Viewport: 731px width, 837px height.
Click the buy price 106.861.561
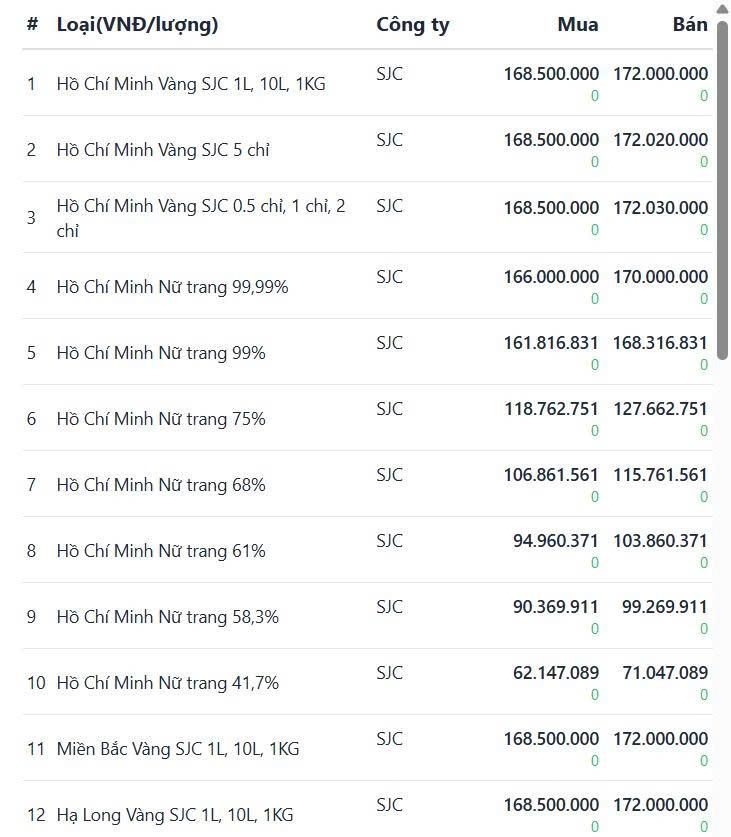pos(551,475)
